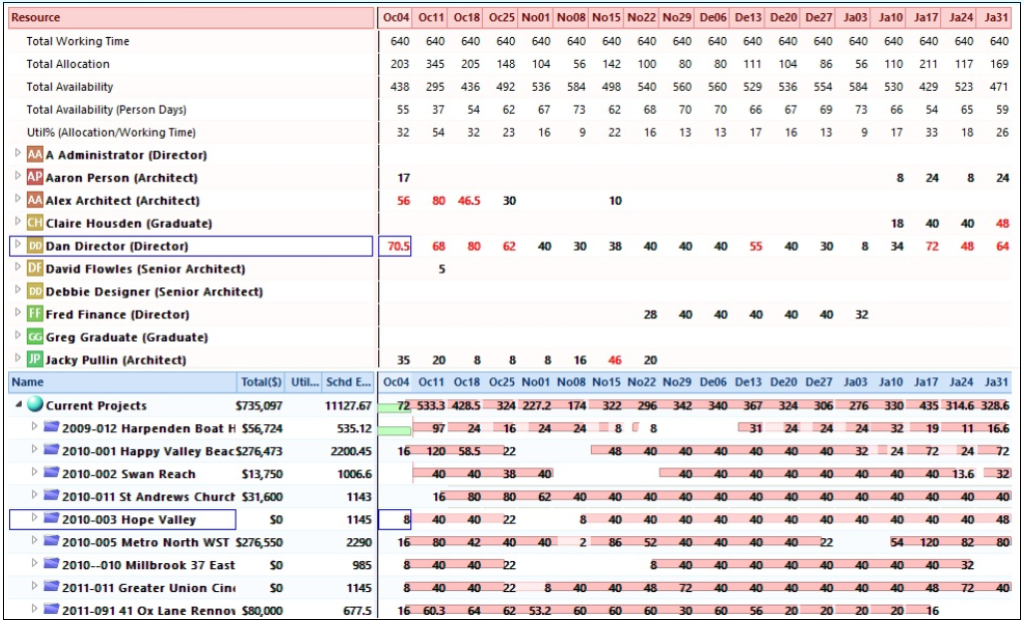Click the 2010-005 Metro North folder icon
1024x623 pixels.
pyautogui.click(x=52, y=541)
